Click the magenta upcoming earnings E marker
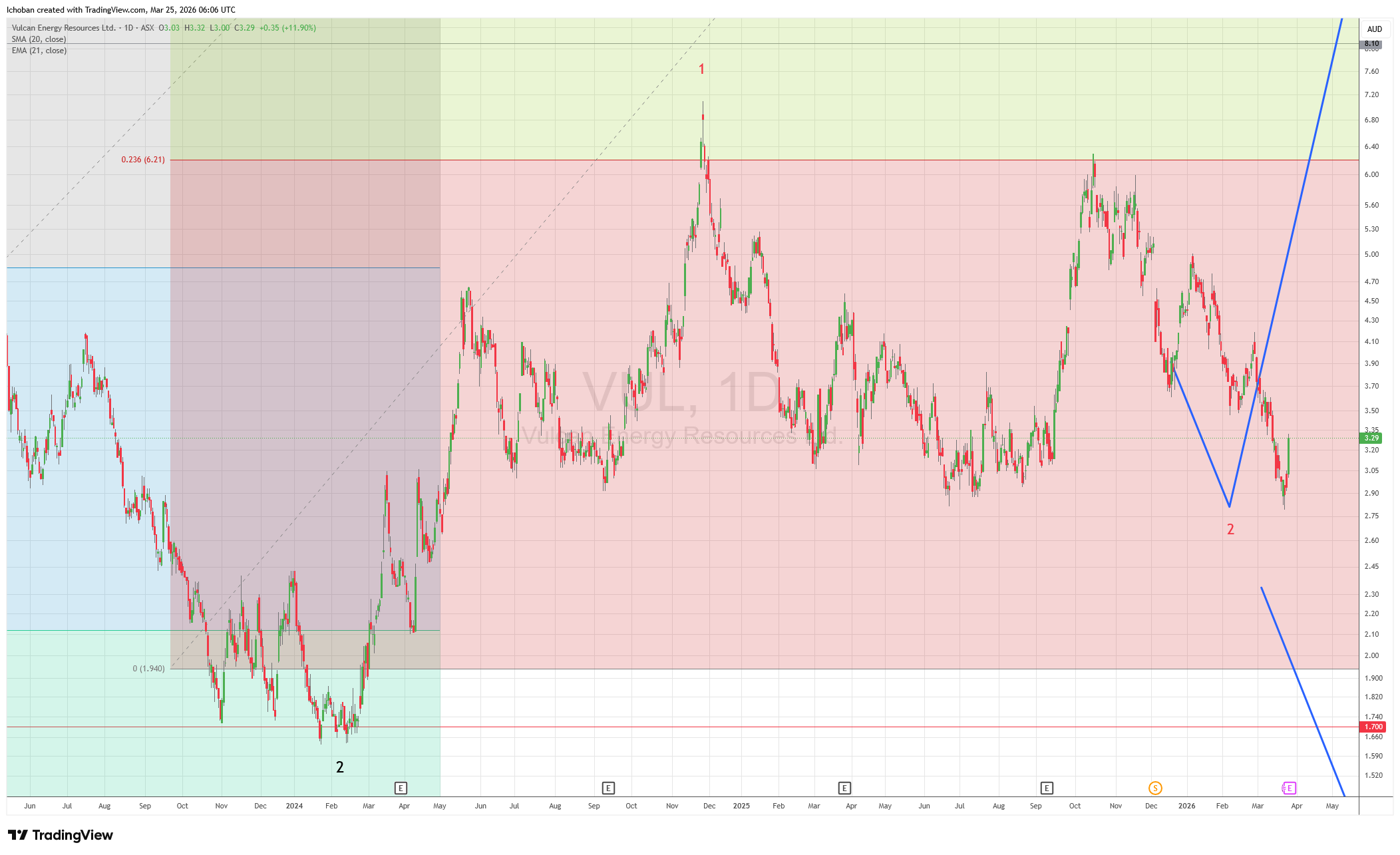The width and height of the screenshot is (1400, 855). pyautogui.click(x=1289, y=788)
